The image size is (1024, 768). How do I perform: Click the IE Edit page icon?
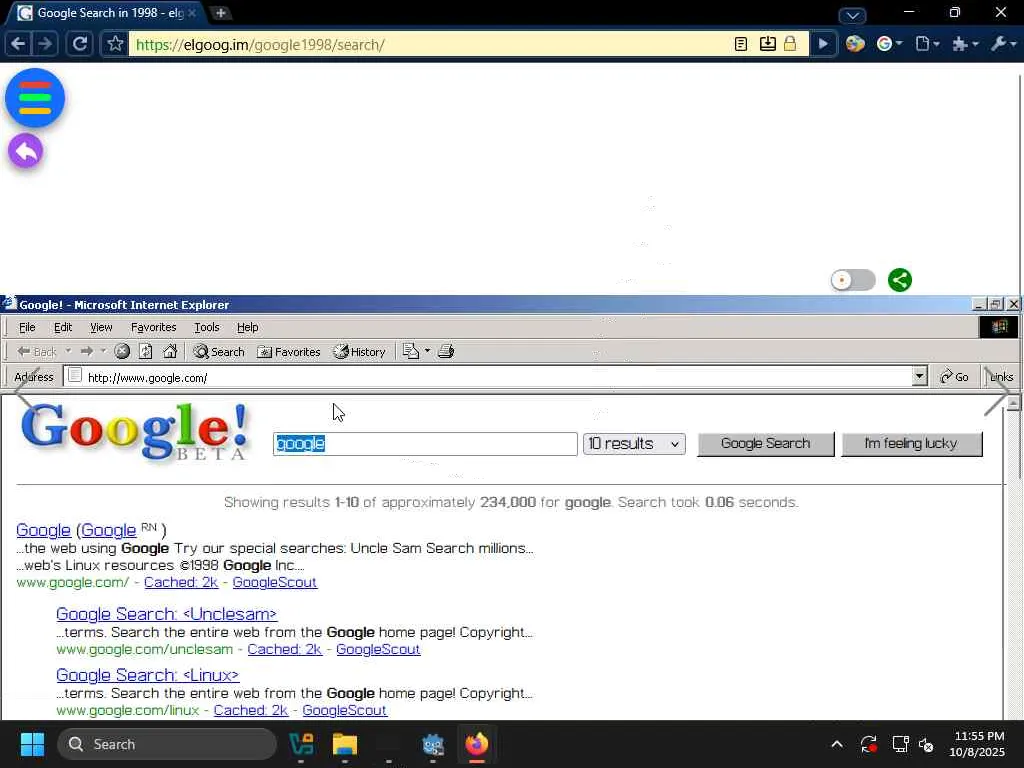click(411, 351)
